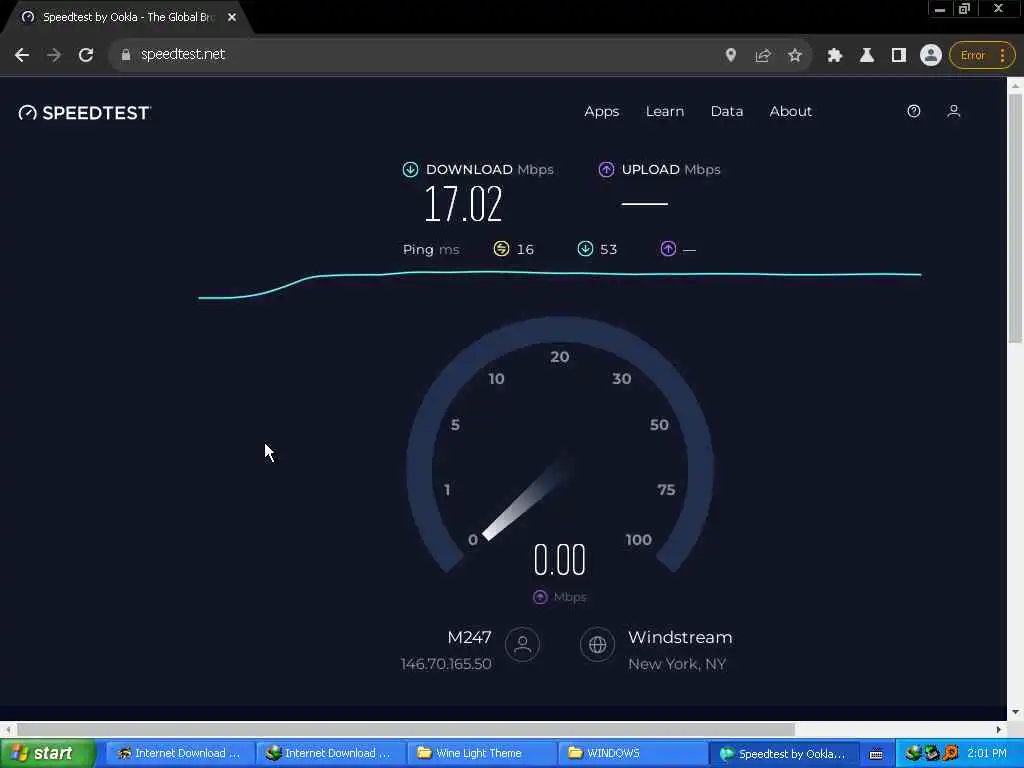Click New York, NY server location
Screen dimensions: 1024x768
677,664
